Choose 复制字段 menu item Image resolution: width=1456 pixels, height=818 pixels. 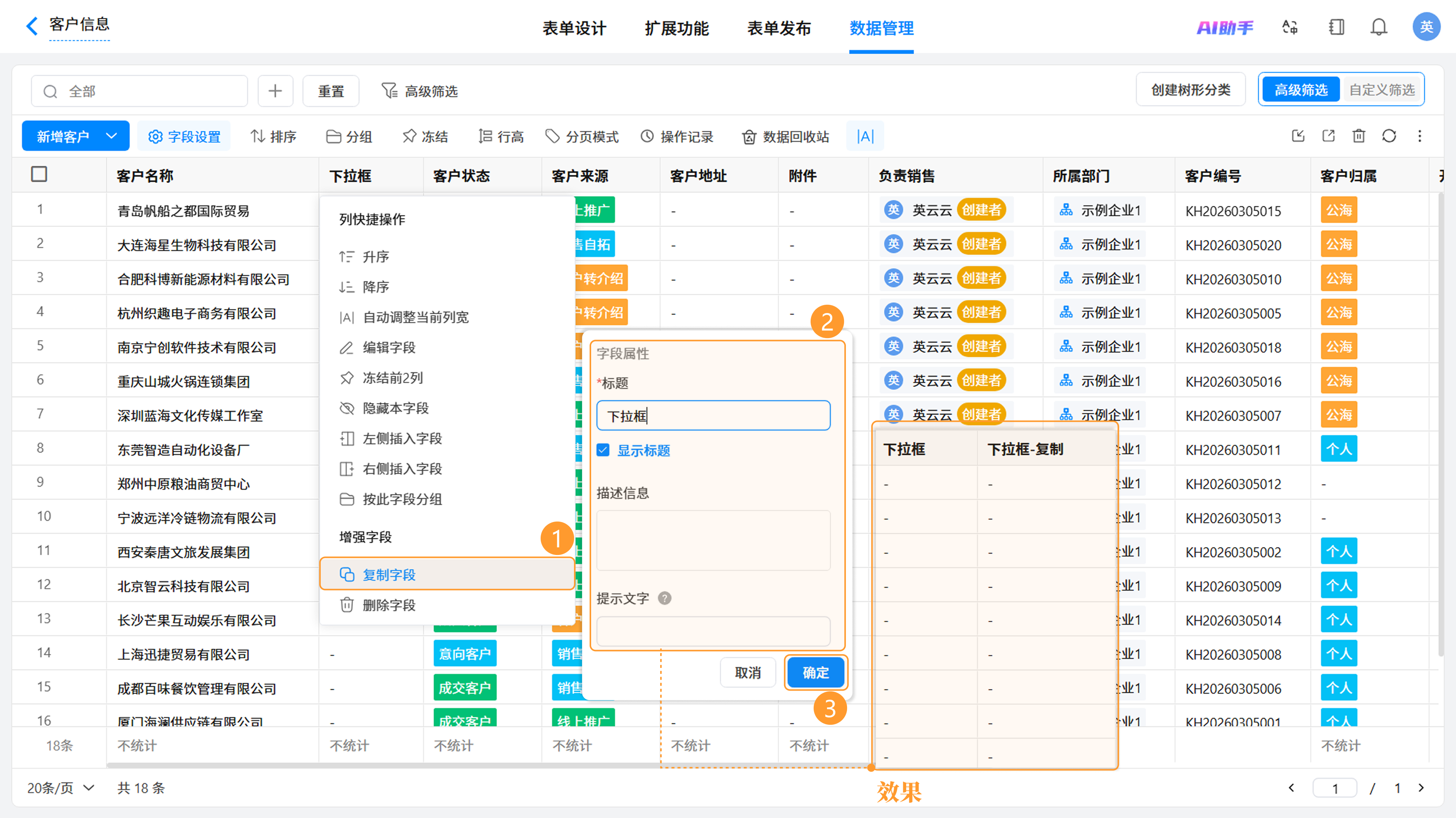(x=447, y=574)
